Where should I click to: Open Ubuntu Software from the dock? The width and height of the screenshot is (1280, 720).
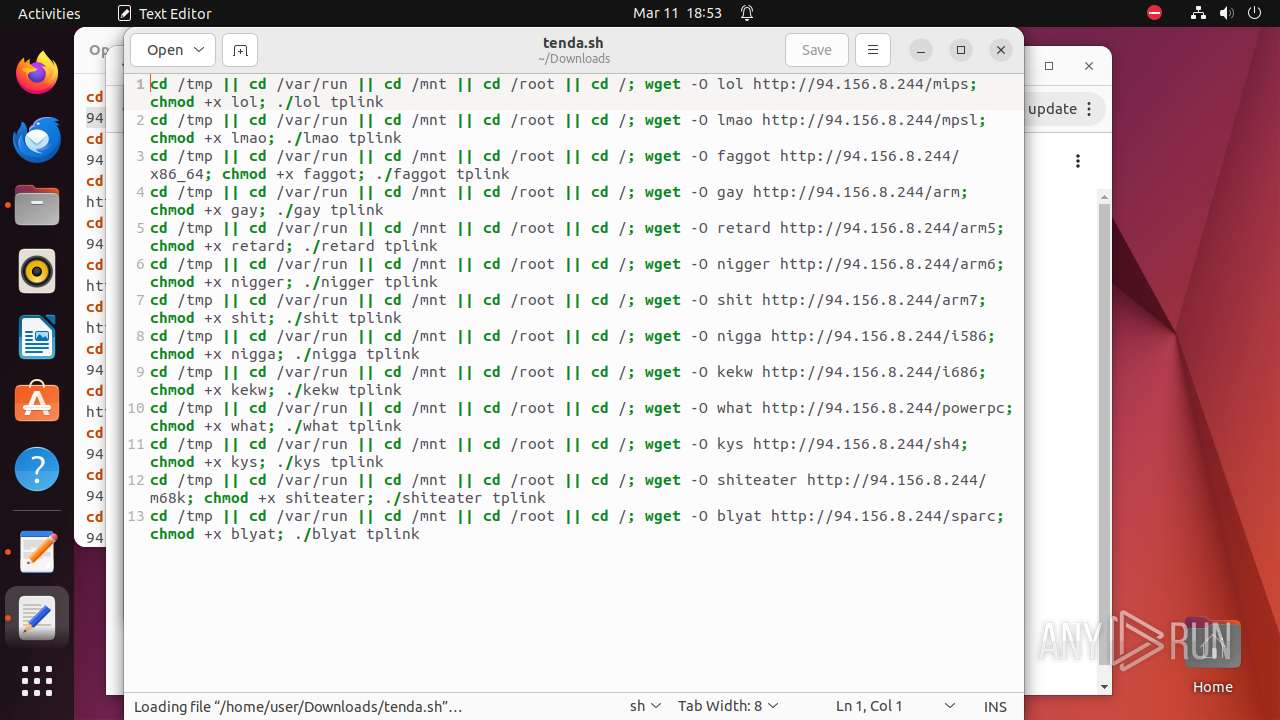[x=37, y=403]
